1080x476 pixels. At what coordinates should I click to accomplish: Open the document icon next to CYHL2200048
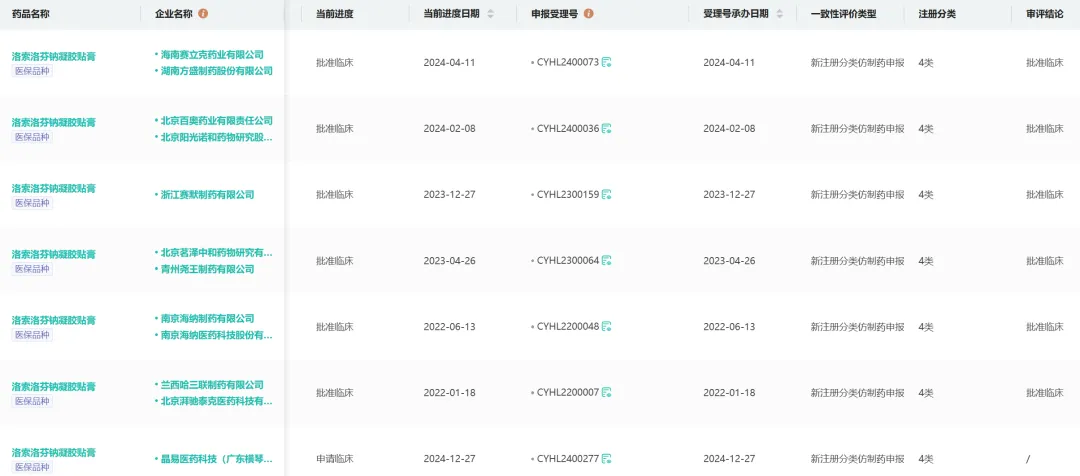[x=607, y=327]
